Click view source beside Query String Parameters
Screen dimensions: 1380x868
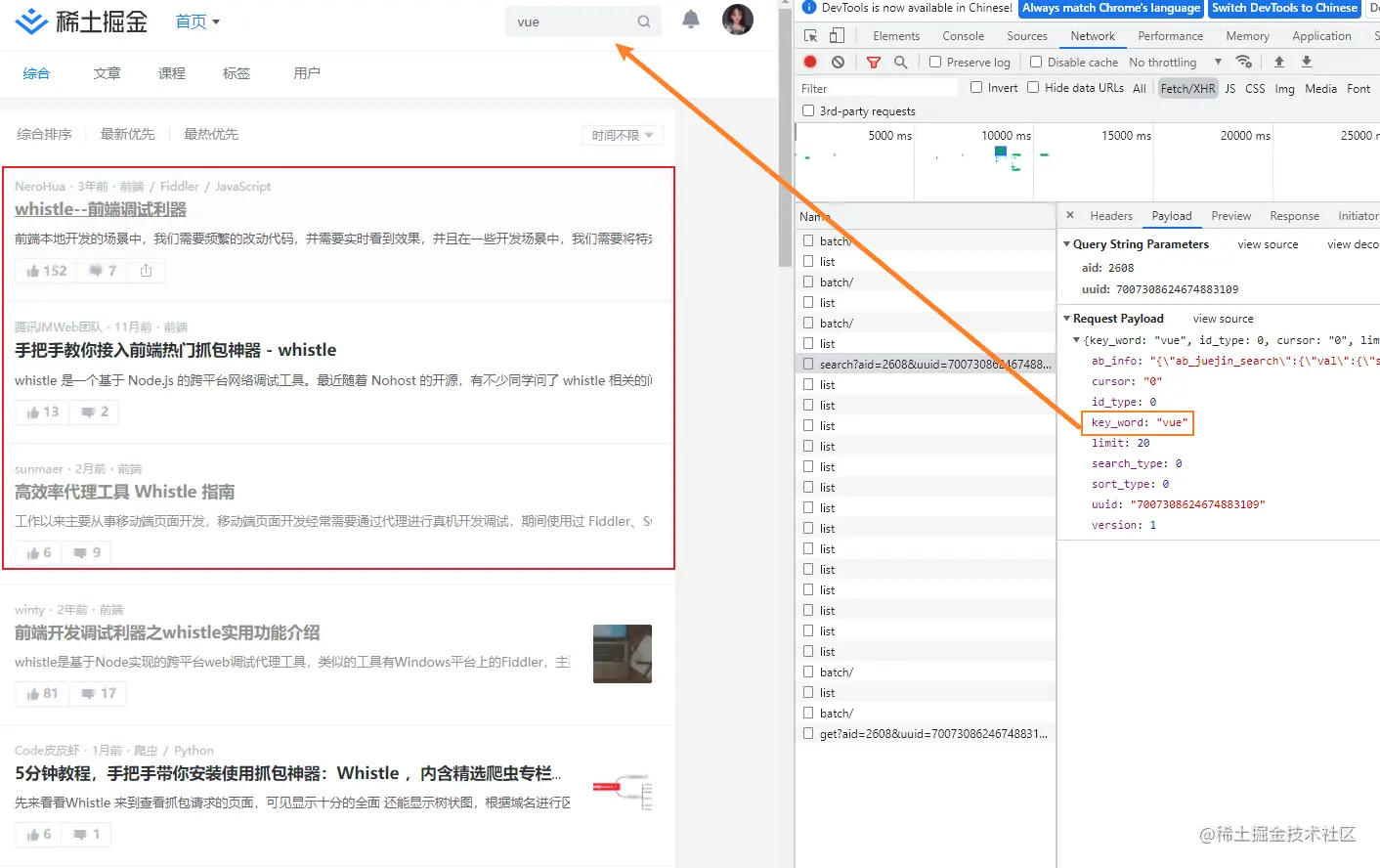pos(1268,244)
